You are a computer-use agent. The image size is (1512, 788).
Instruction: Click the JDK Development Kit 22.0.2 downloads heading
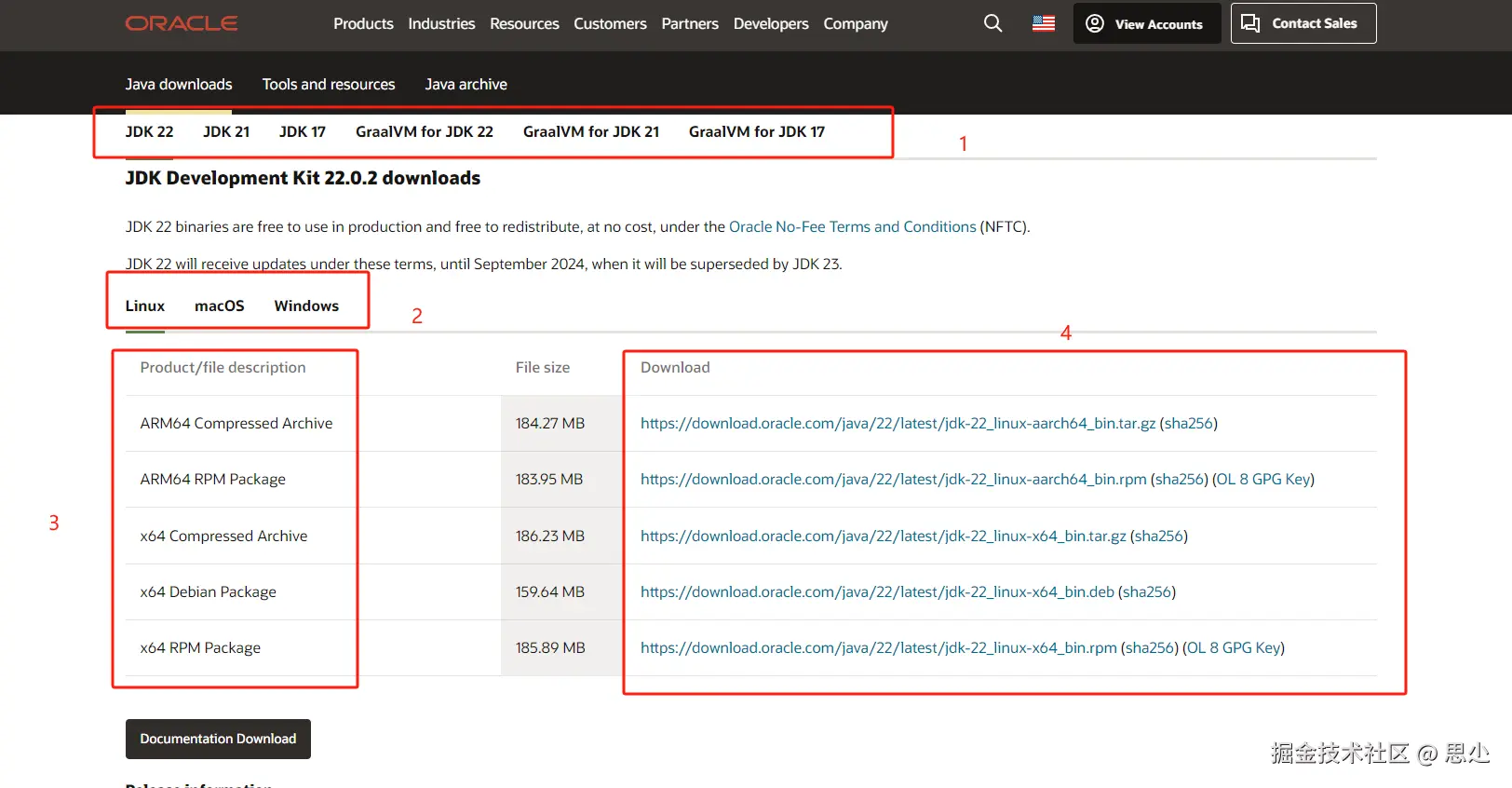point(303,178)
